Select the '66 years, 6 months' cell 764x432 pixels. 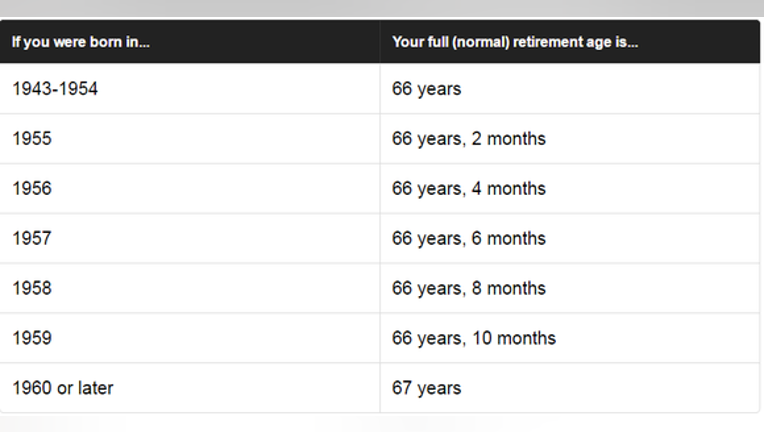coord(570,239)
